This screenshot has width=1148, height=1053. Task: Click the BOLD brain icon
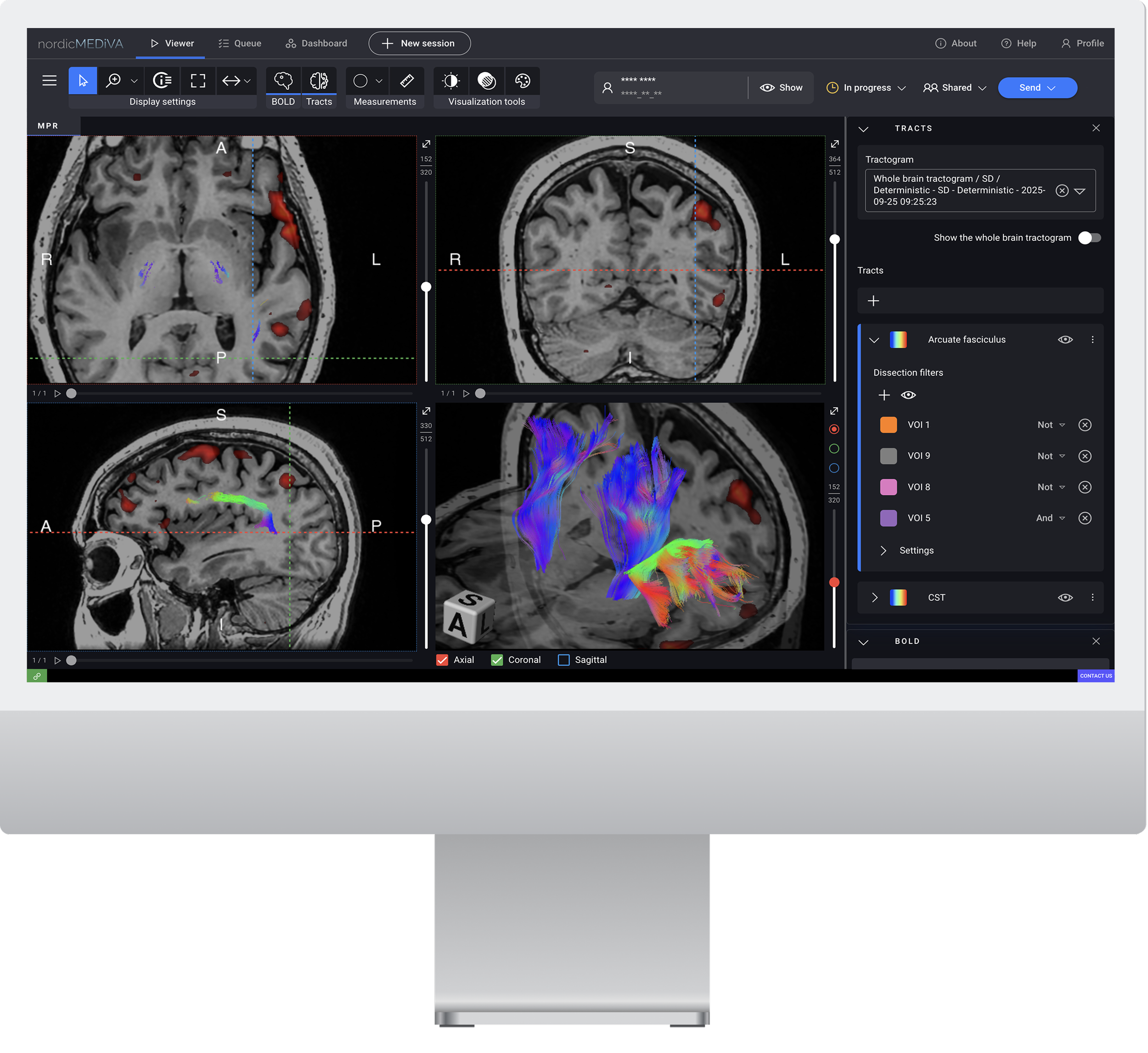pos(283,80)
